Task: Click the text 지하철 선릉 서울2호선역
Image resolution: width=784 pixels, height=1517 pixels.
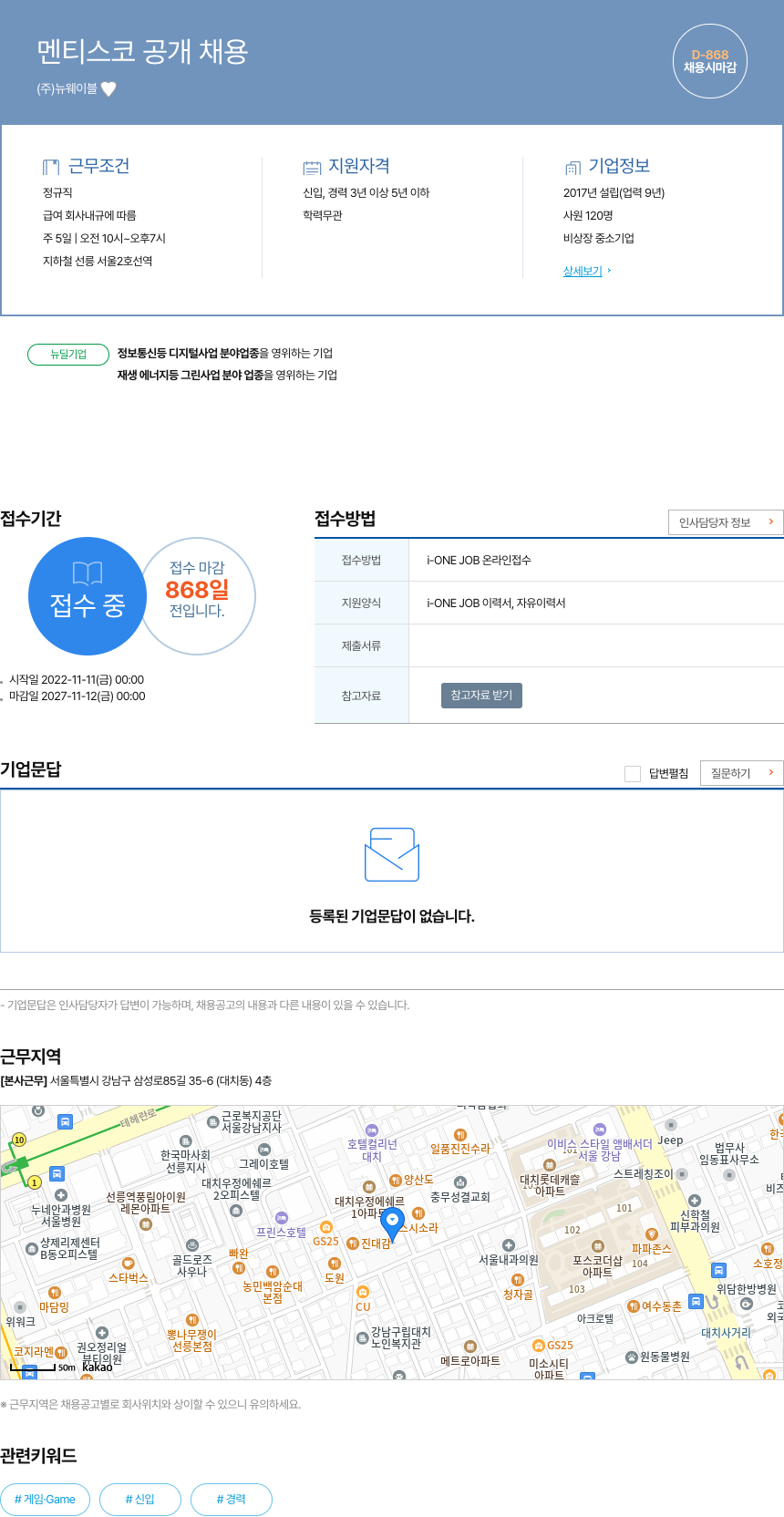Action: [98, 261]
